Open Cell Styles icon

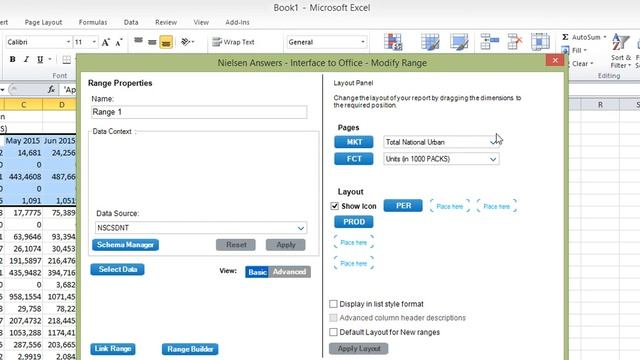(459, 42)
